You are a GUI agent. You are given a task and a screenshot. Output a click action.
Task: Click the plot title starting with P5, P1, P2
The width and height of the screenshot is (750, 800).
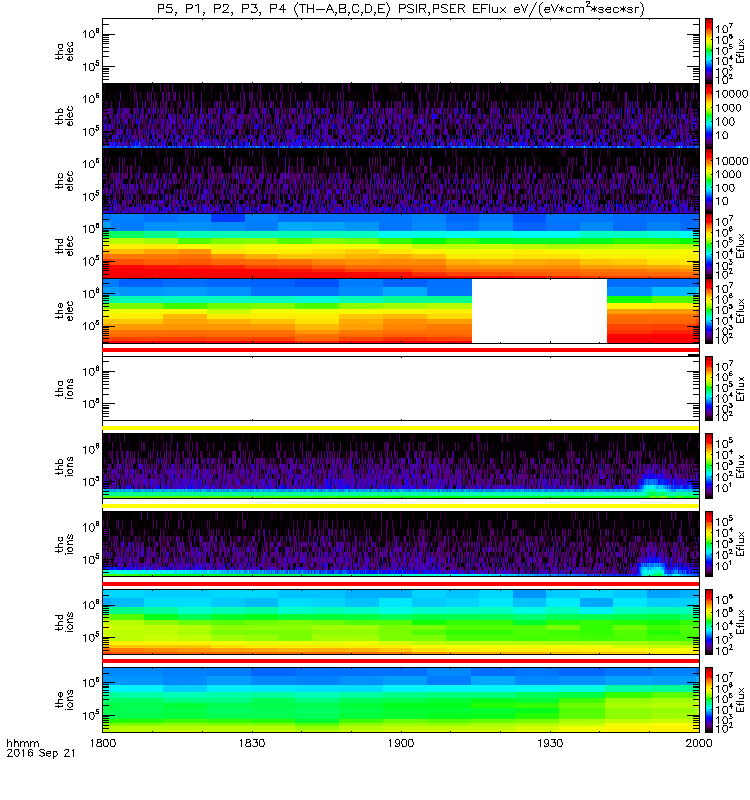pyautogui.click(x=400, y=9)
